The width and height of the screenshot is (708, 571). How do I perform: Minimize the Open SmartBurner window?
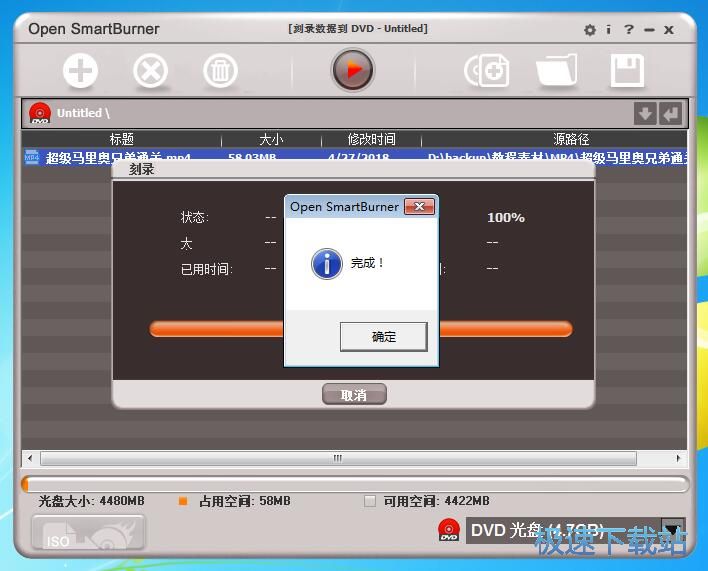[x=649, y=30]
